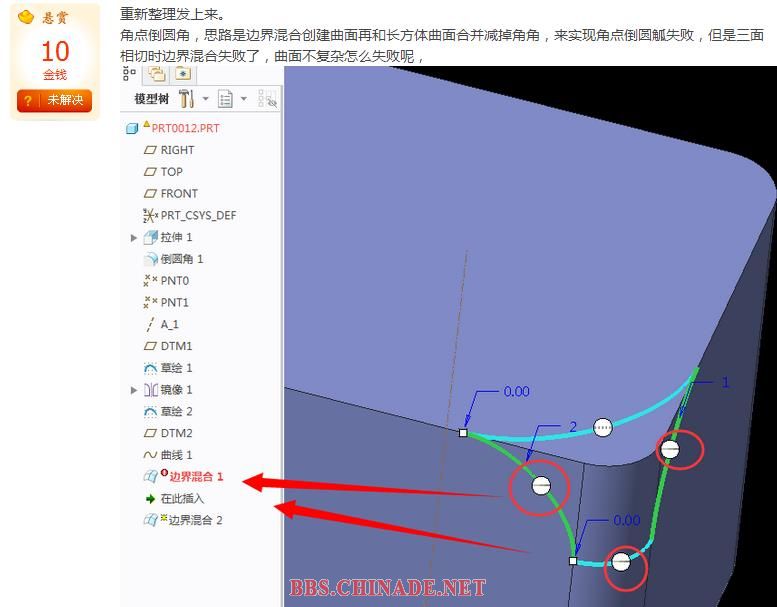Click the tree filter visibility icon
This screenshot has height=607, width=777.
(x=268, y=99)
